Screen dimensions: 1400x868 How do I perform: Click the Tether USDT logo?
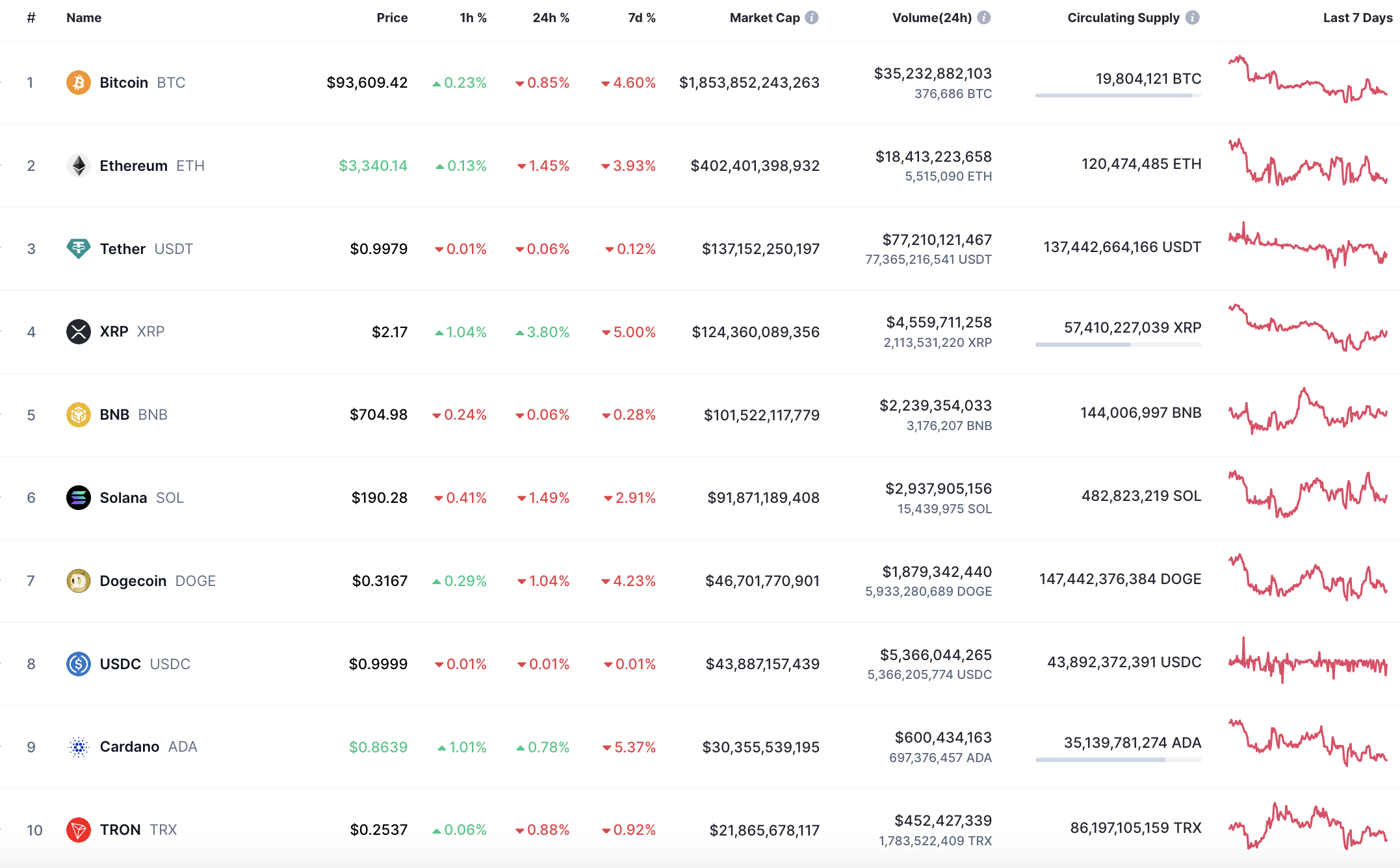click(x=78, y=248)
